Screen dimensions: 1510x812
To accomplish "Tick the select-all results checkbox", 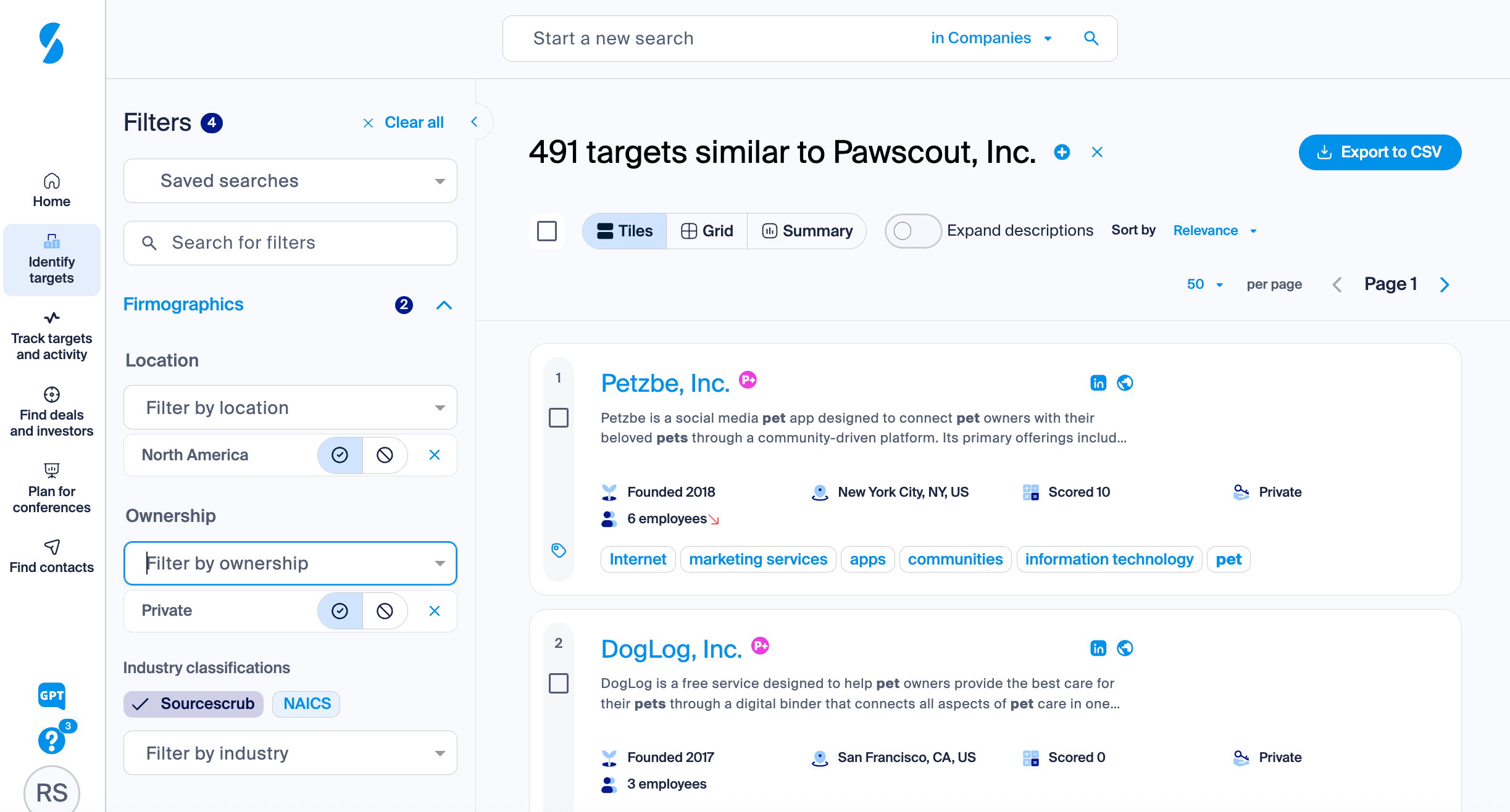I will tap(547, 231).
